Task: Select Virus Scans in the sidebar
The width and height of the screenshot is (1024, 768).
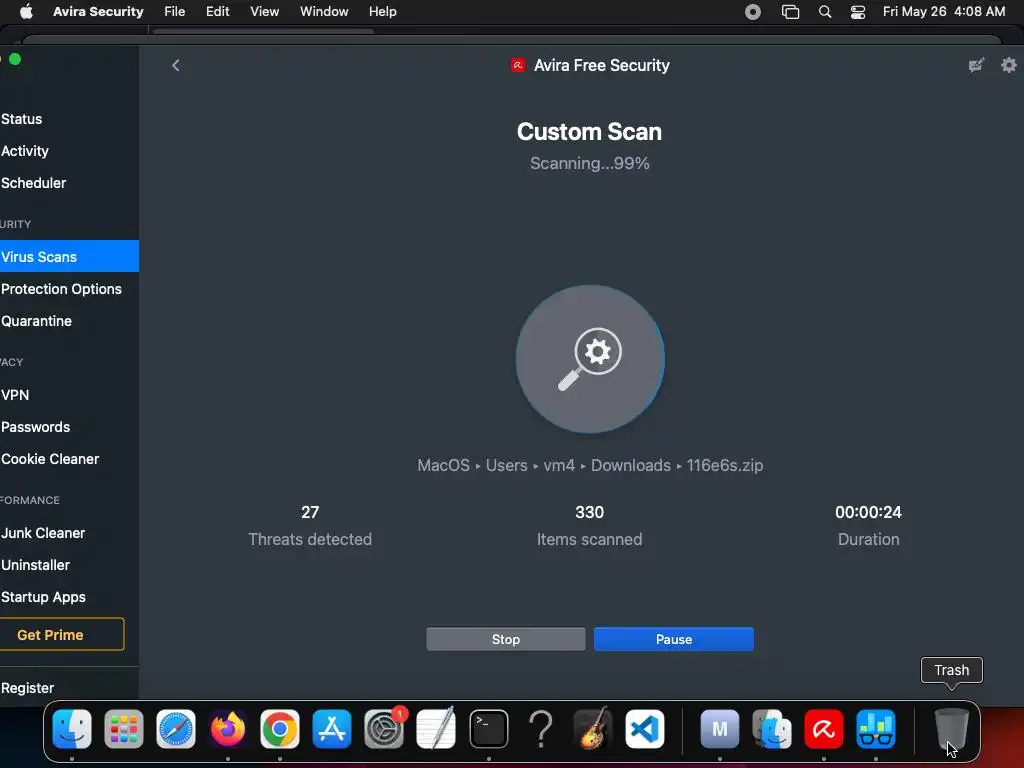Action: (x=69, y=257)
